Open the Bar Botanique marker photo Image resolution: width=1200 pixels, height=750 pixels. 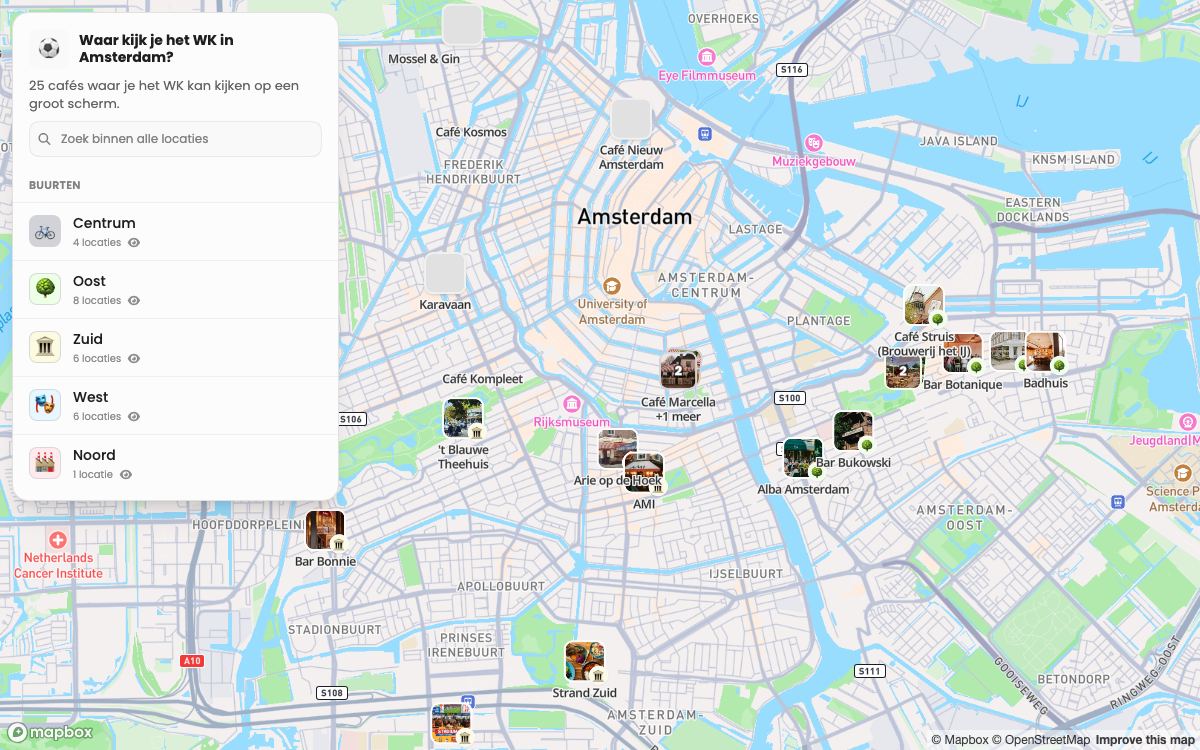pos(962,354)
